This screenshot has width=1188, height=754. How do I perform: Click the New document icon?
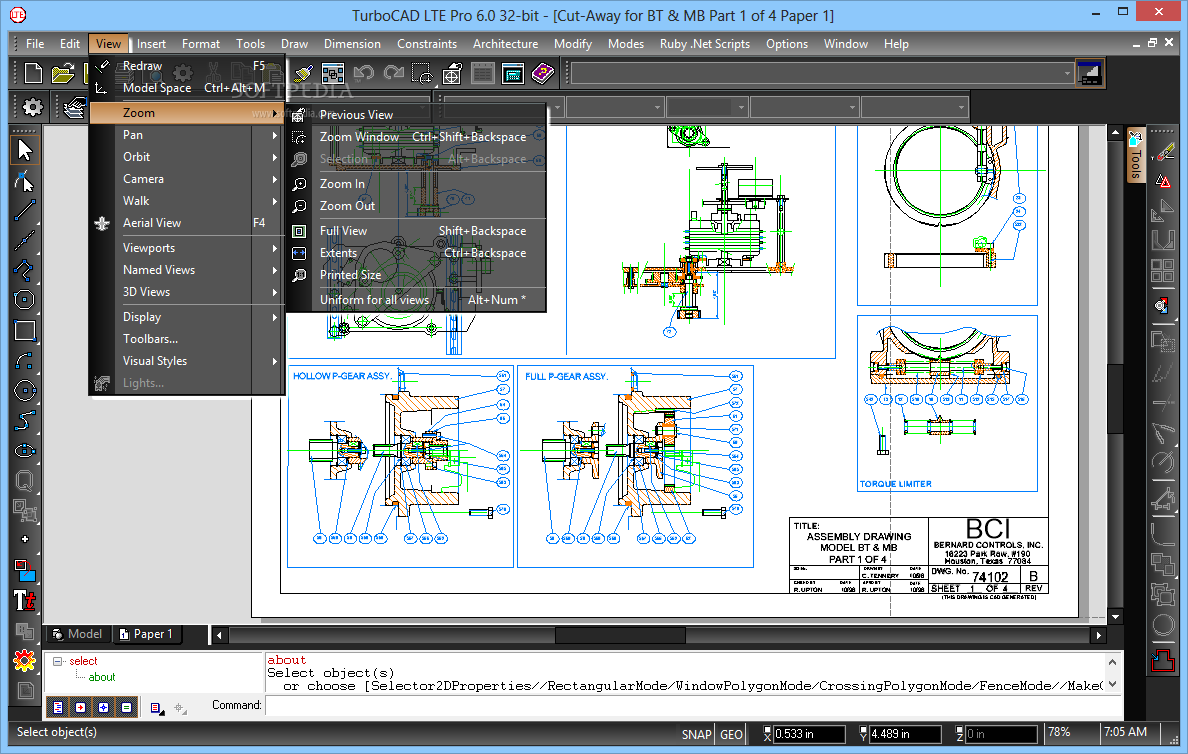[x=33, y=74]
